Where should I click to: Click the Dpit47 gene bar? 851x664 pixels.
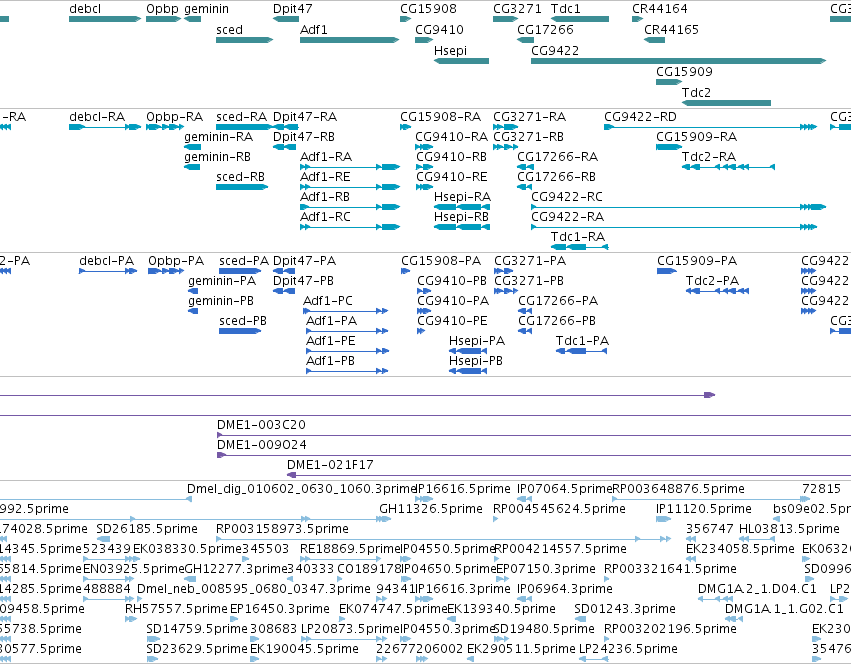tap(285, 19)
